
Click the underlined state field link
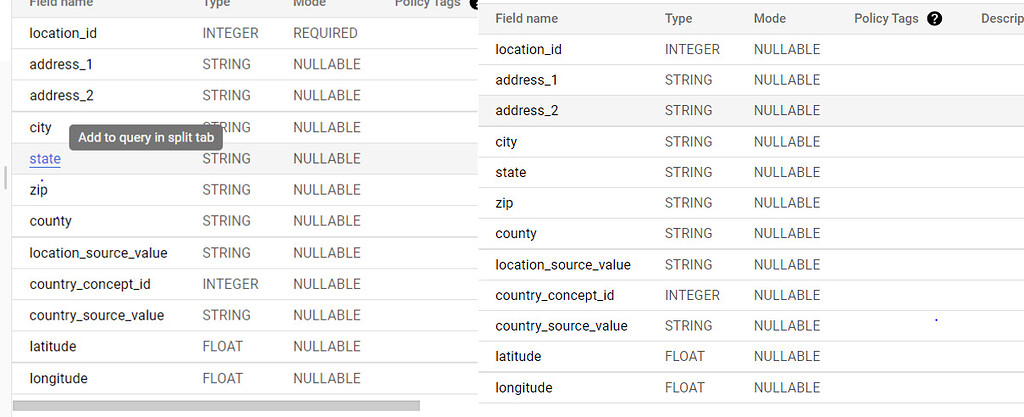tap(45, 159)
